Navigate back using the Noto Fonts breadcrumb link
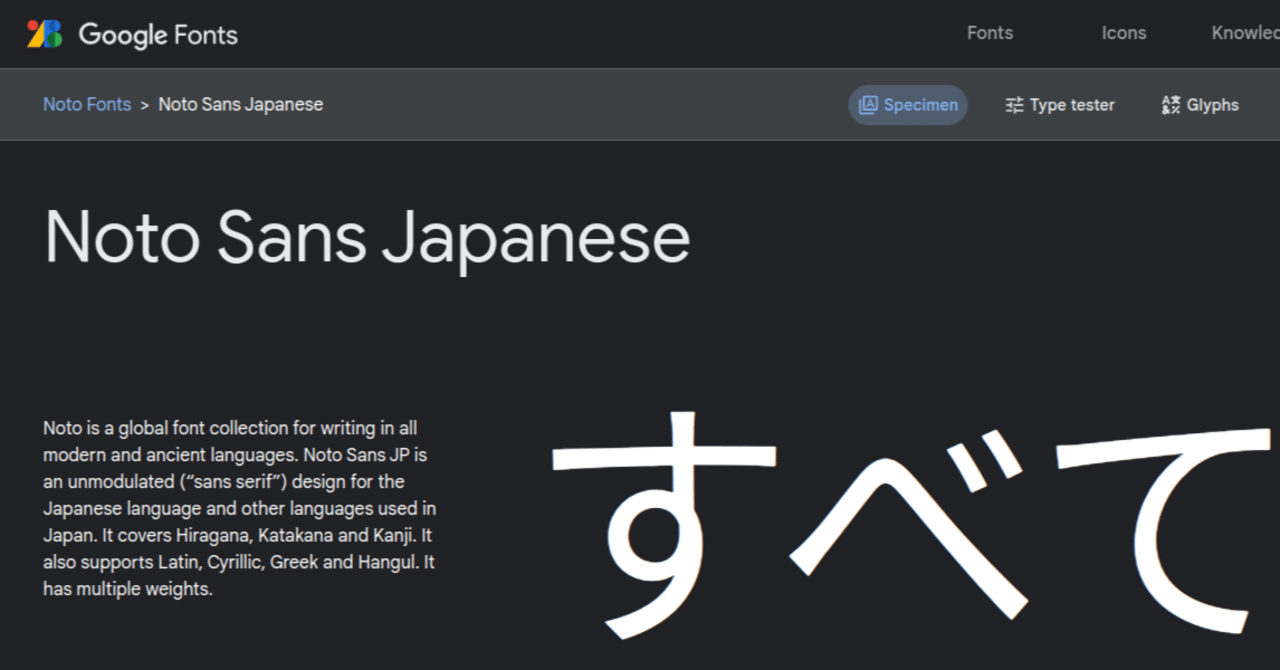Viewport: 1280px width, 670px height. pyautogui.click(x=86, y=104)
